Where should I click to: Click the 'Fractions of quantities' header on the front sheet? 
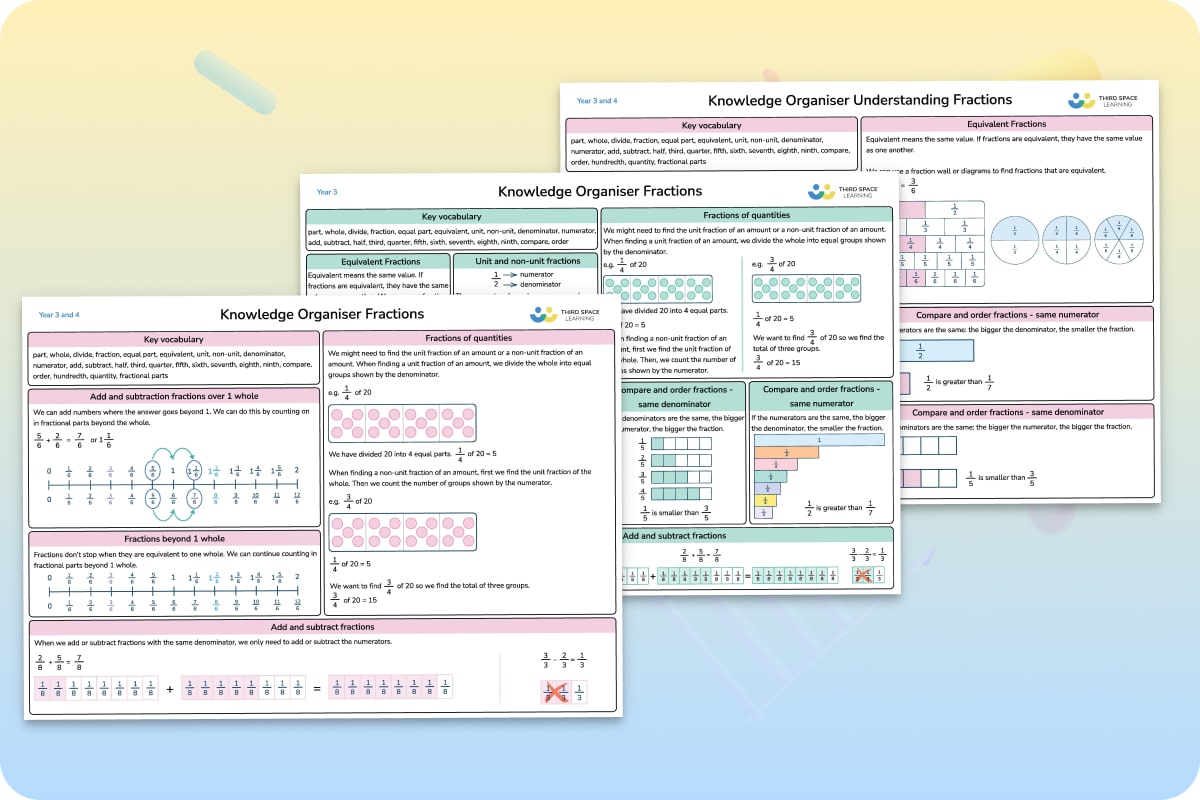tap(469, 339)
